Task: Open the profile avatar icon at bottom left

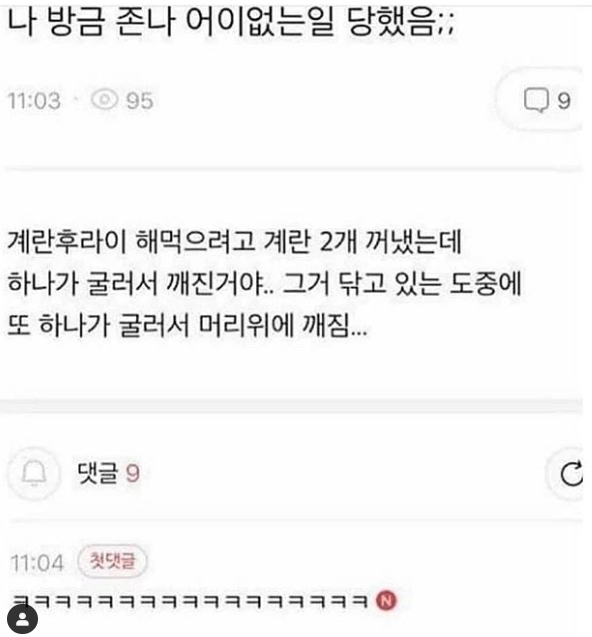Action: tap(23, 619)
